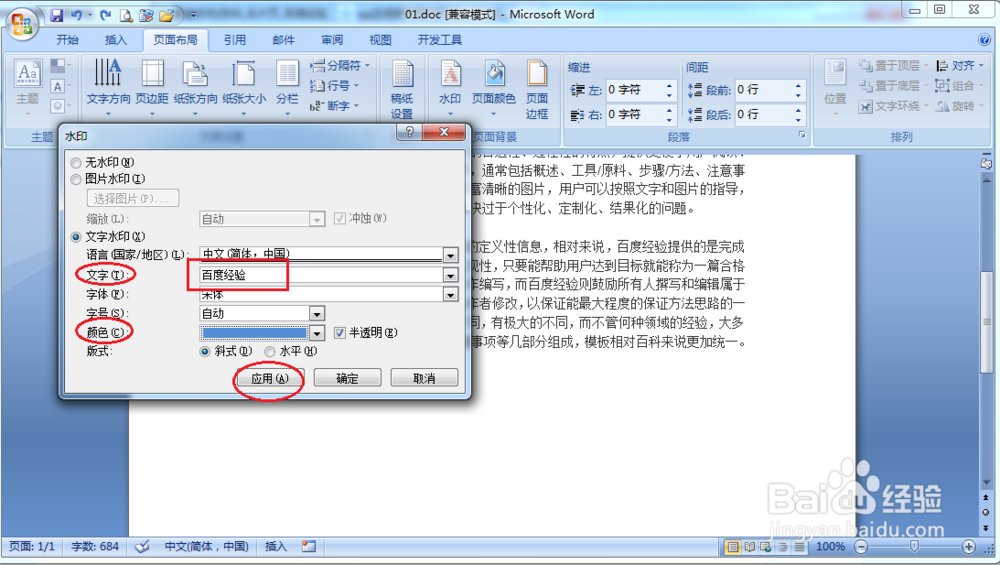Open the 水印 watermark ribbon button
Viewport: 1000px width, 565px height.
click(450, 87)
